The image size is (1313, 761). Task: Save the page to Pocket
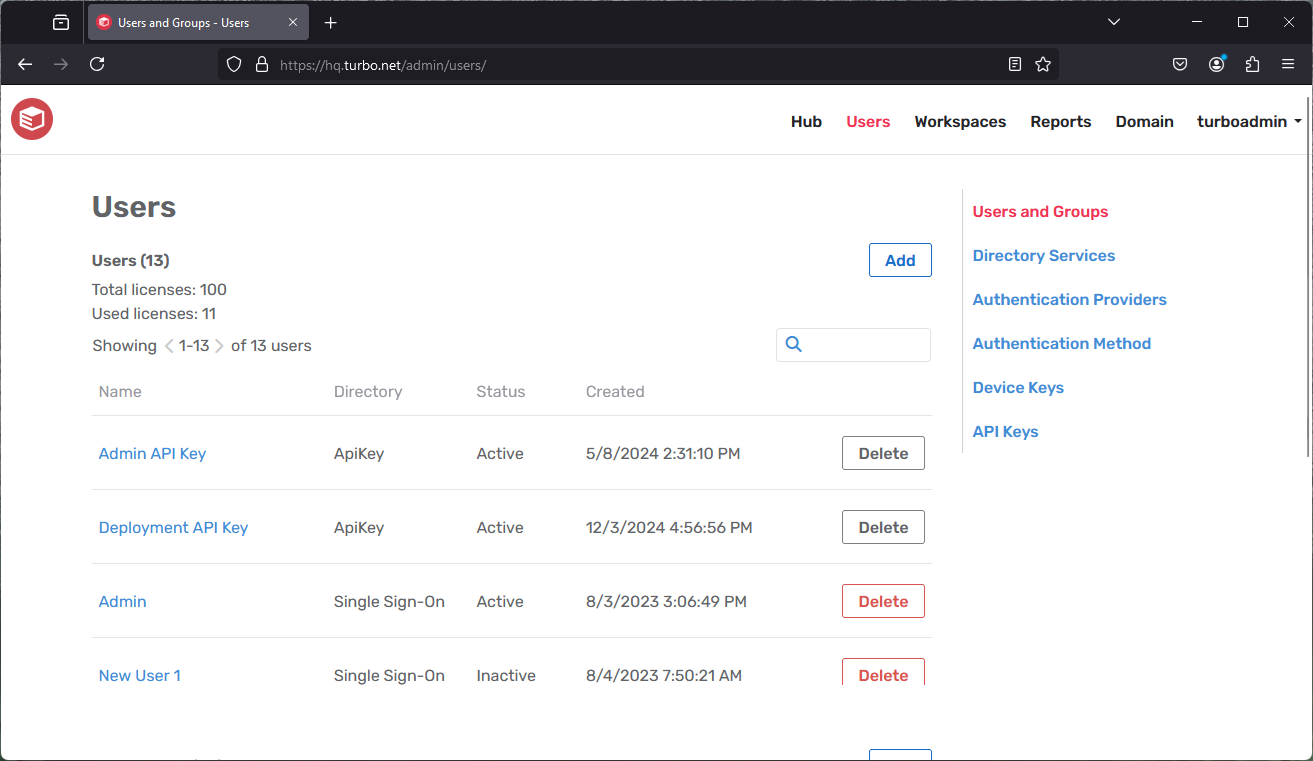[x=1180, y=63]
